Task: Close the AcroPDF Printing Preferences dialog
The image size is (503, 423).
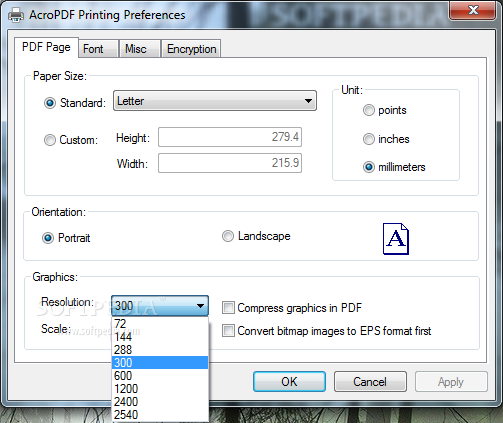Action: click(x=473, y=10)
